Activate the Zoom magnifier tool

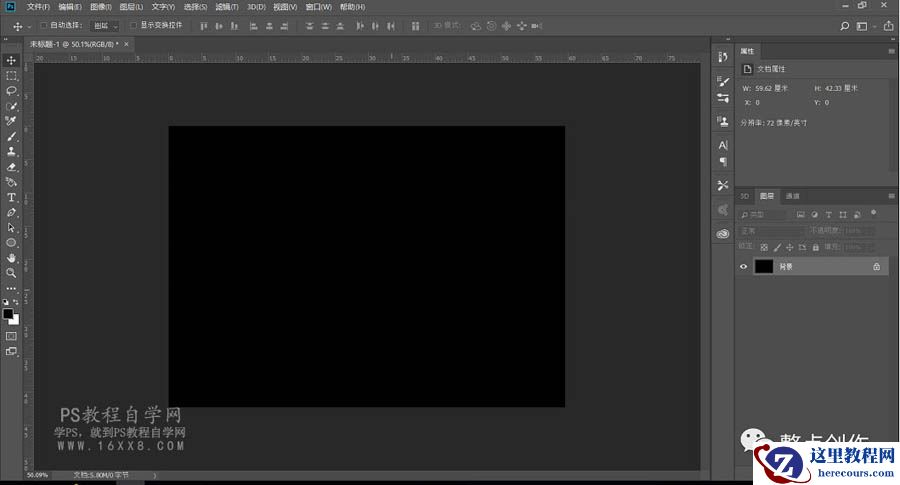(x=11, y=272)
